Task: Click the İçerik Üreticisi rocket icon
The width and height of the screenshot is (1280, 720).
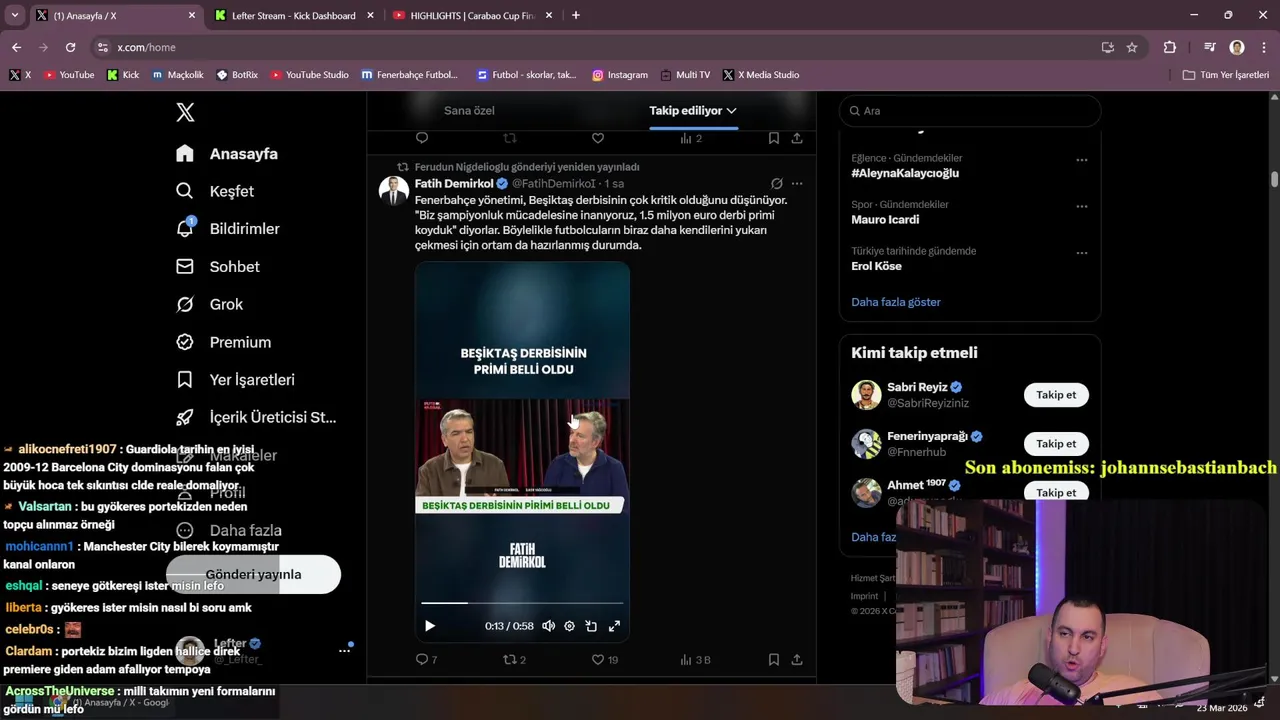Action: click(x=185, y=418)
